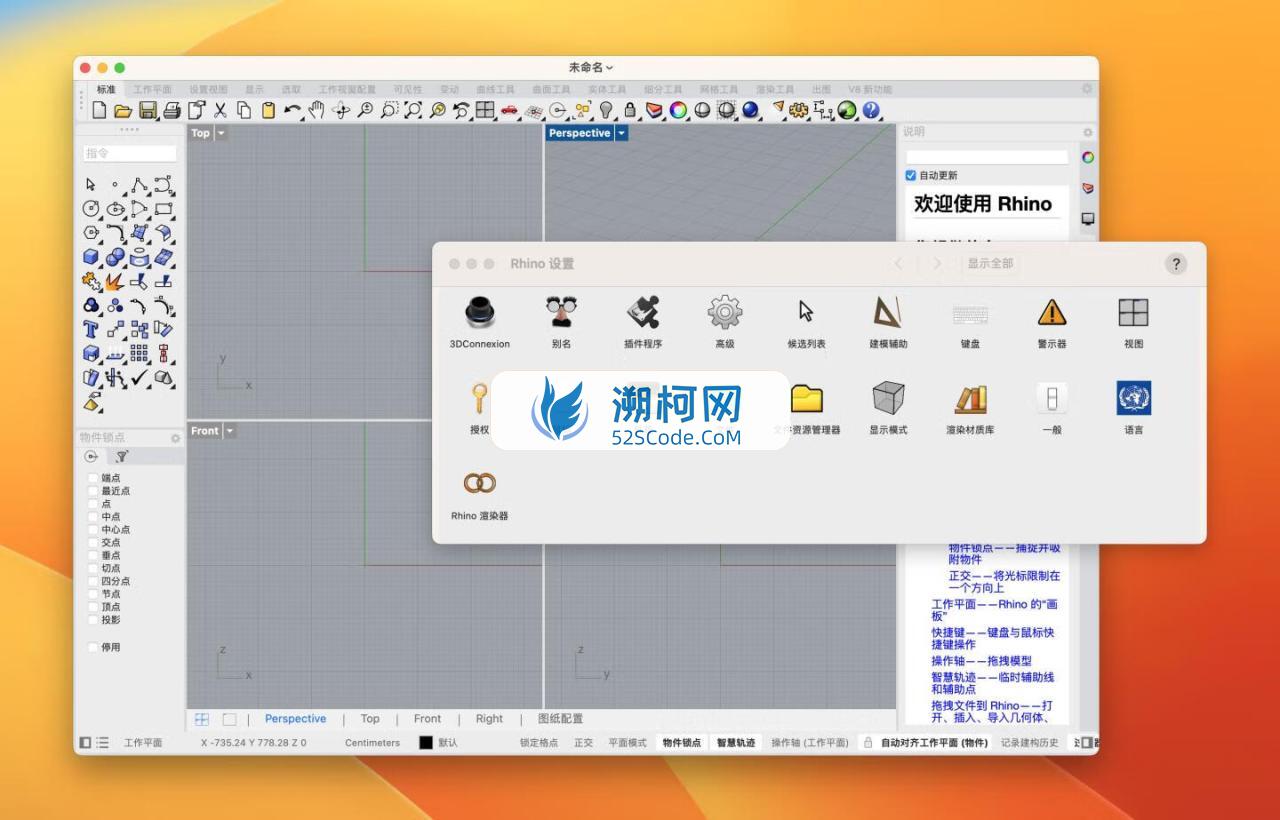The width and height of the screenshot is (1280, 820).
Task: Open 建模辅助 modeling aids settings
Action: (x=888, y=322)
